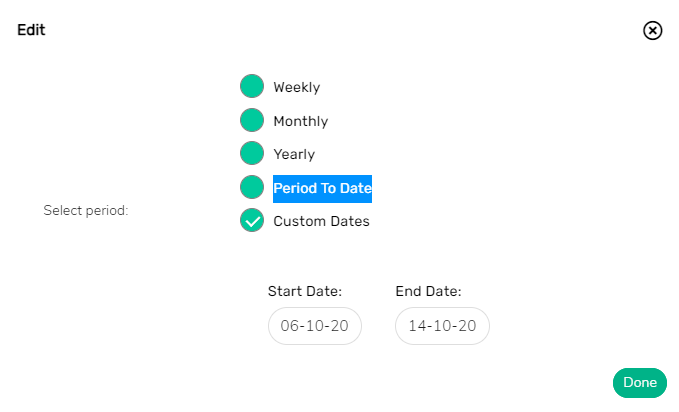Click the End Date: label

click(x=428, y=291)
